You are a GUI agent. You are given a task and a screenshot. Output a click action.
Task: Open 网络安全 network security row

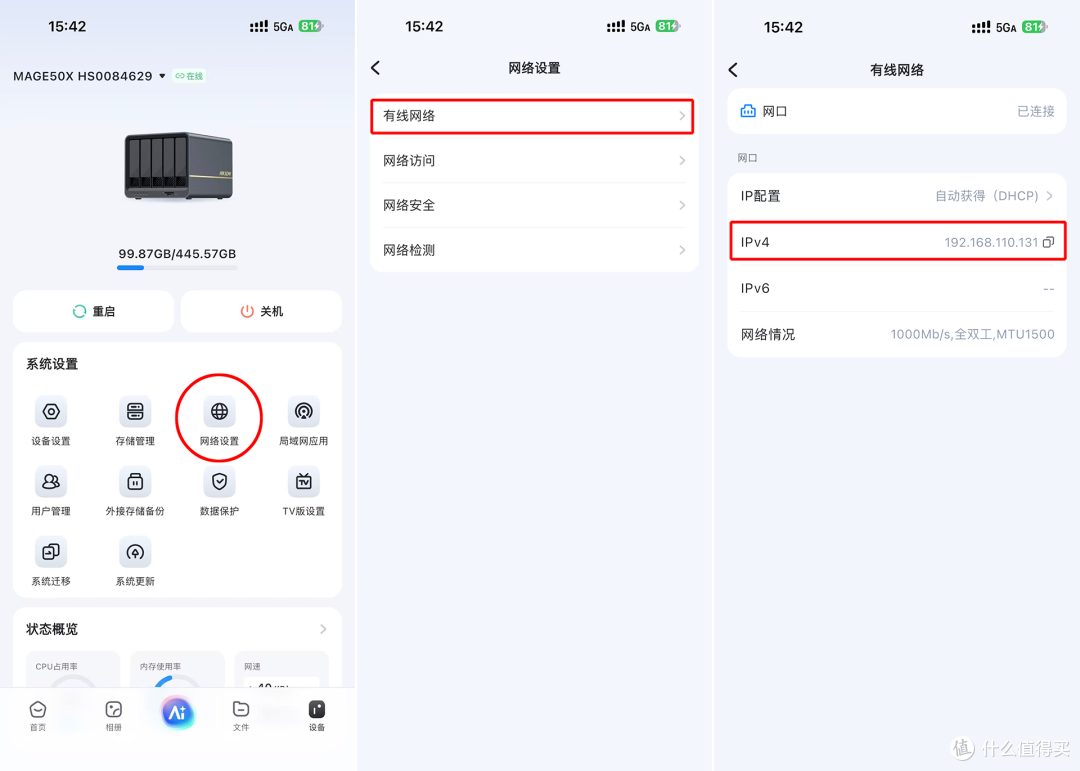[534, 205]
